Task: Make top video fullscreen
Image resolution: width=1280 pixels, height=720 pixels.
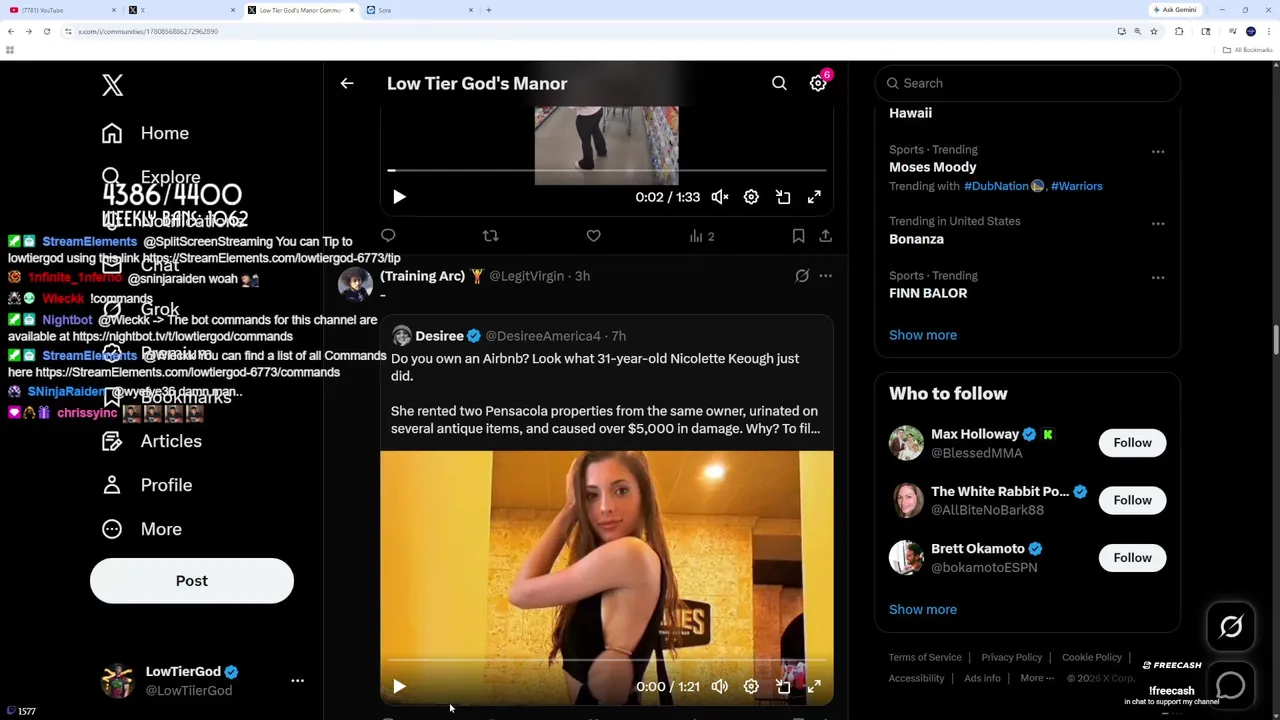Action: (x=814, y=197)
